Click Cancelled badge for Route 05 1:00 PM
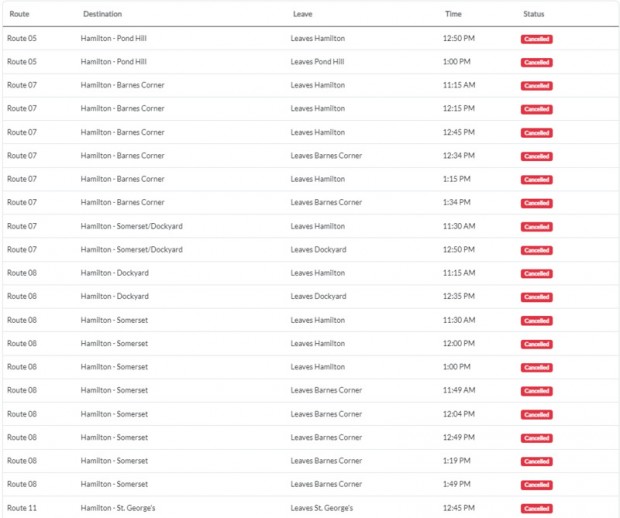This screenshot has height=518, width=620. (x=536, y=62)
